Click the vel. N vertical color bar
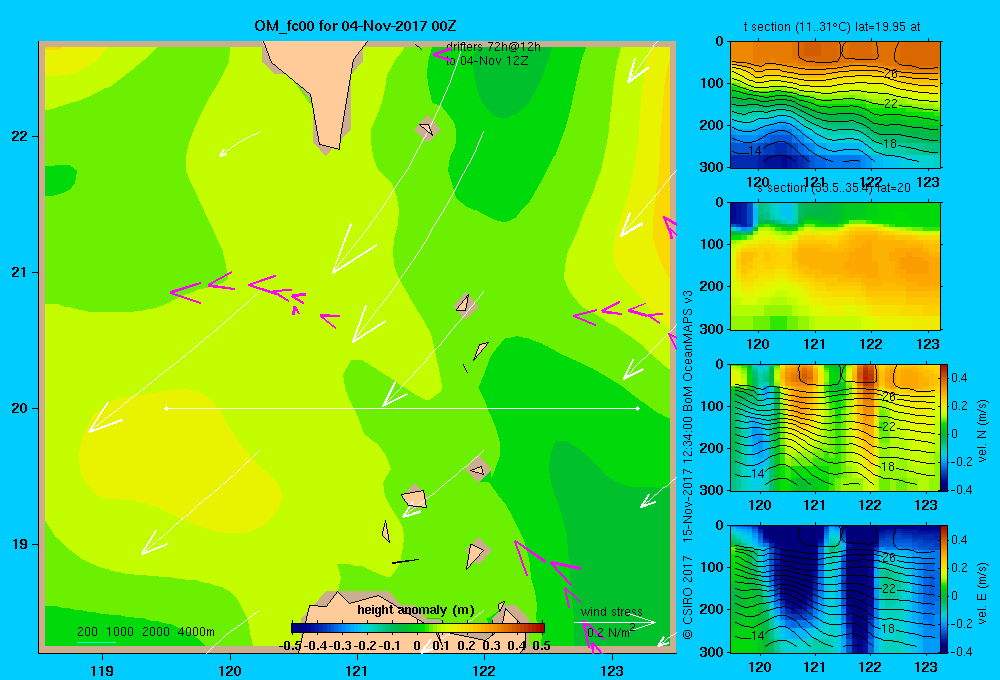1000x680 pixels. pyautogui.click(x=944, y=427)
